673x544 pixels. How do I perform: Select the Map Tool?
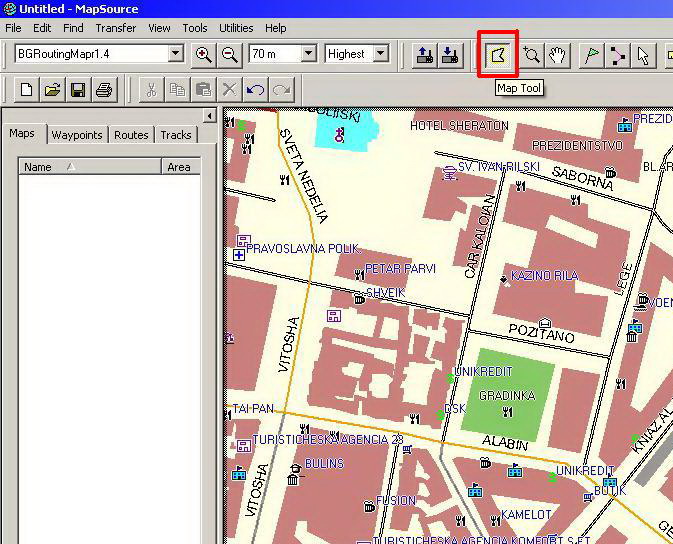tap(498, 55)
